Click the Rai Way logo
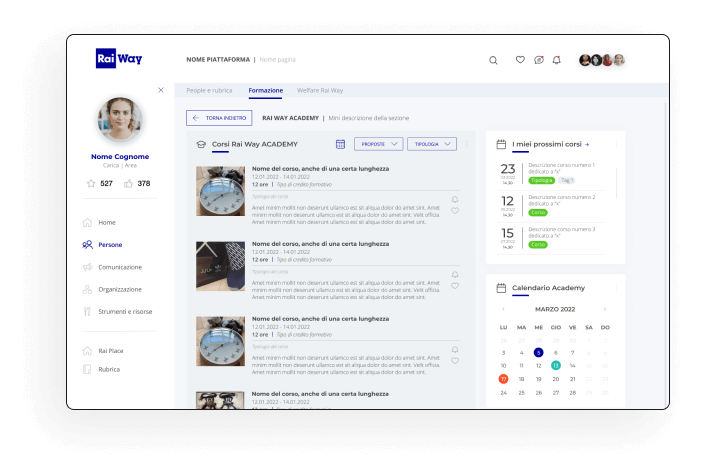704x476 pixels. click(x=119, y=59)
